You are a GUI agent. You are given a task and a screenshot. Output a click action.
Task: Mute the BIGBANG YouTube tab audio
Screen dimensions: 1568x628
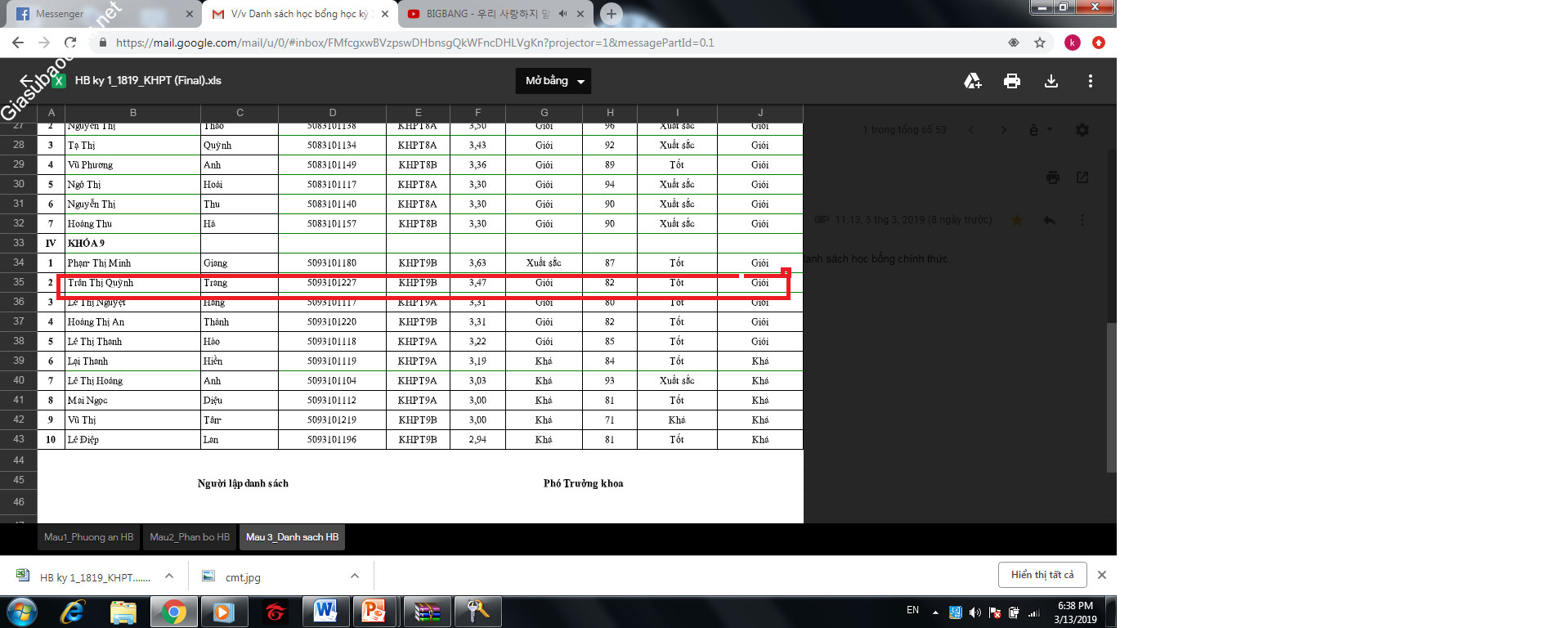pos(563,14)
